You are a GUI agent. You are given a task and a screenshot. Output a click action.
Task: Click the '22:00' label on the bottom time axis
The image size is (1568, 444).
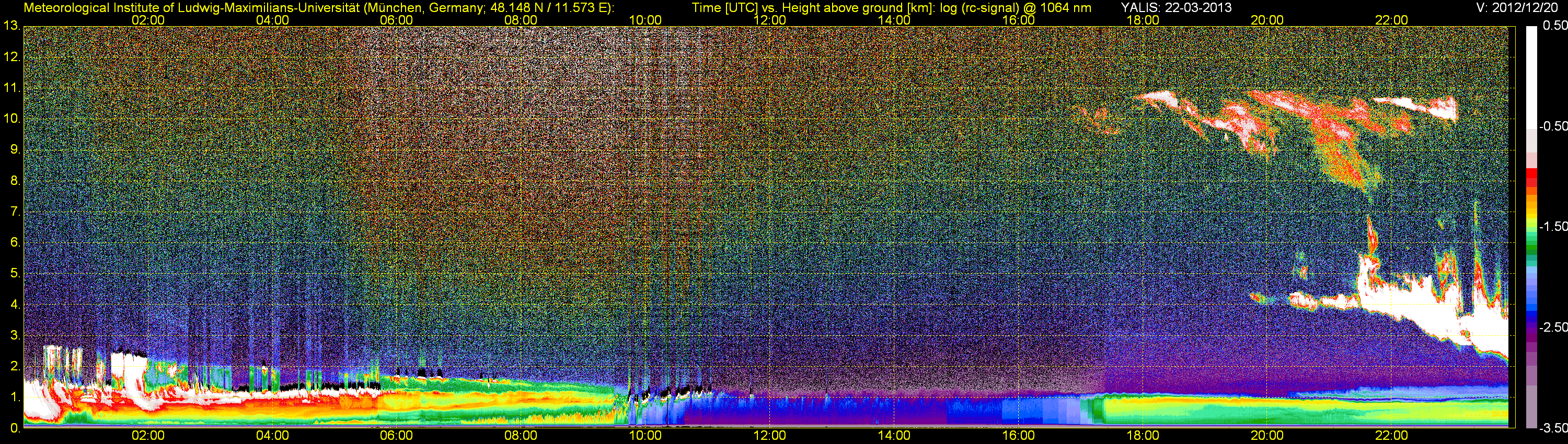[1391, 436]
